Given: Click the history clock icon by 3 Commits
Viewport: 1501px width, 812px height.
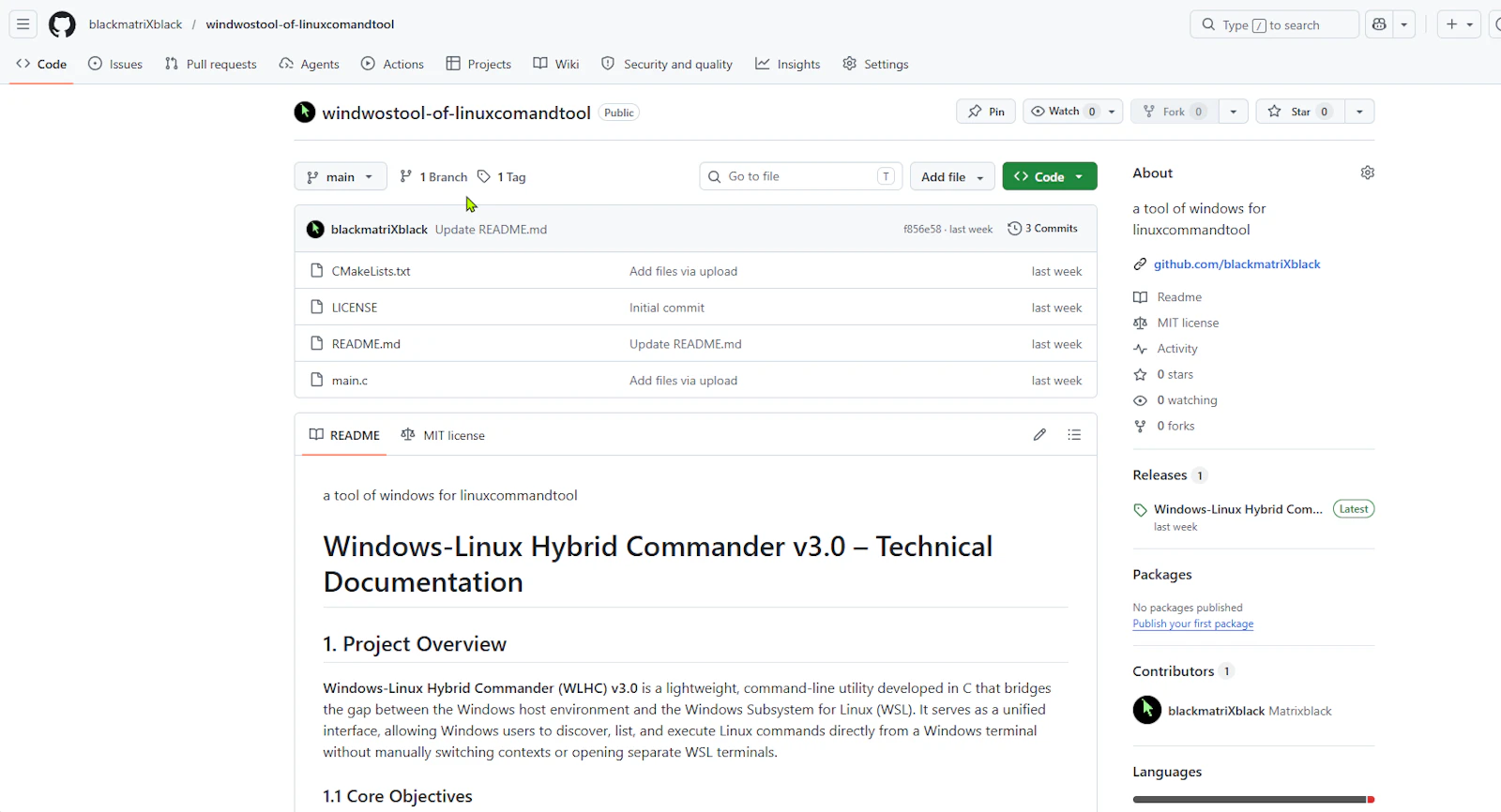Looking at the screenshot, I should click(1014, 229).
